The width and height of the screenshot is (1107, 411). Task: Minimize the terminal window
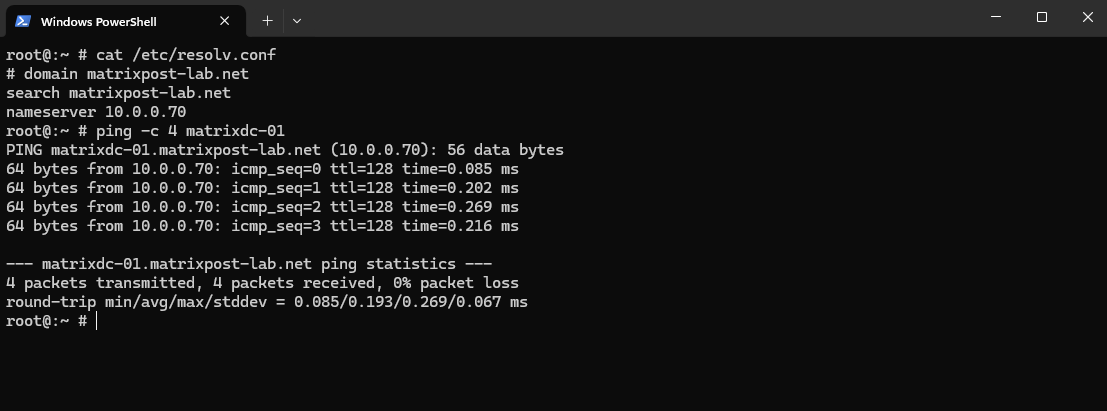pos(996,18)
